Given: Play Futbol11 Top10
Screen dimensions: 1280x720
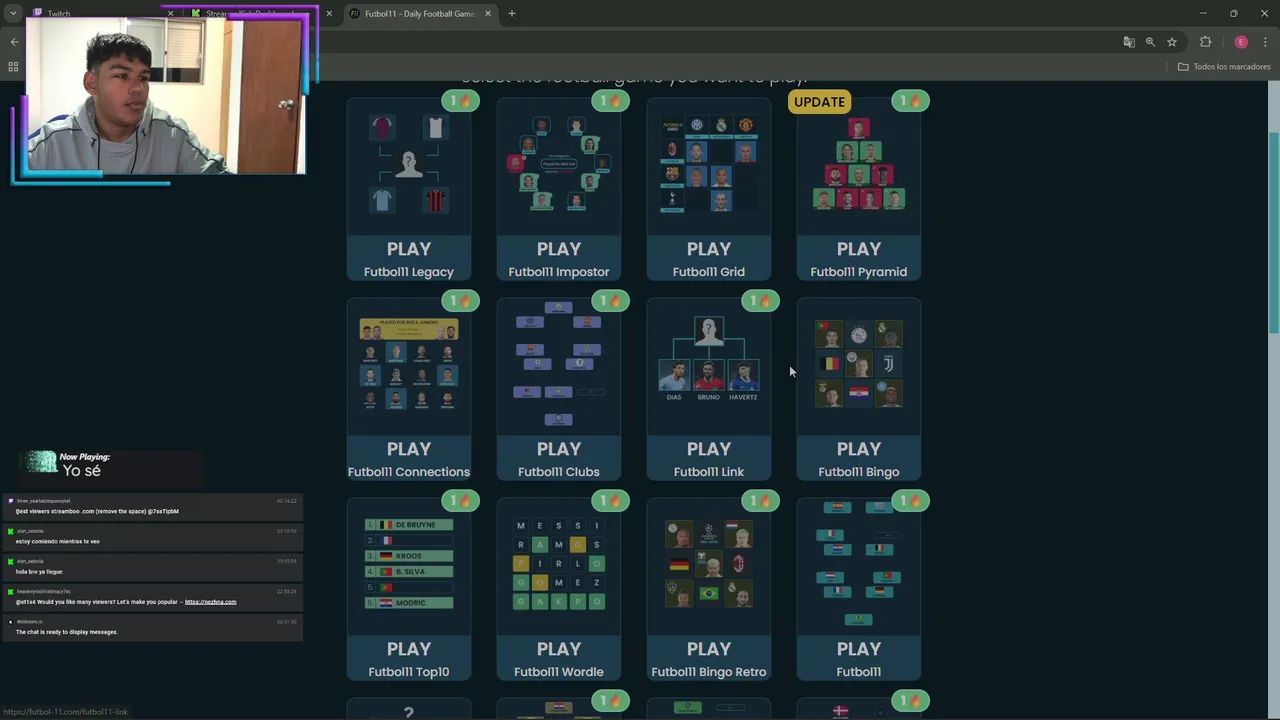Looking at the screenshot, I should 409,658.
